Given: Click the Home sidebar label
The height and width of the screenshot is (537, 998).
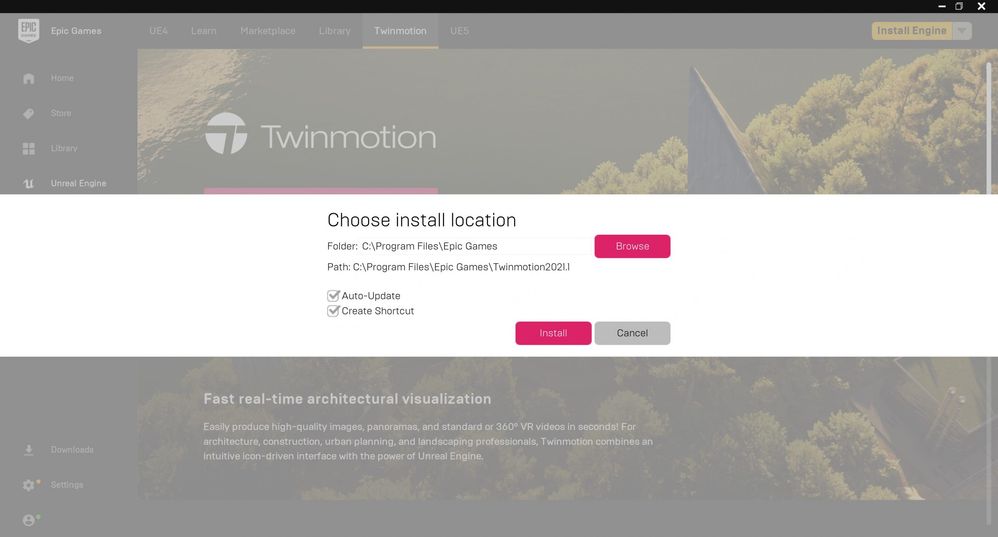Looking at the screenshot, I should coord(62,78).
